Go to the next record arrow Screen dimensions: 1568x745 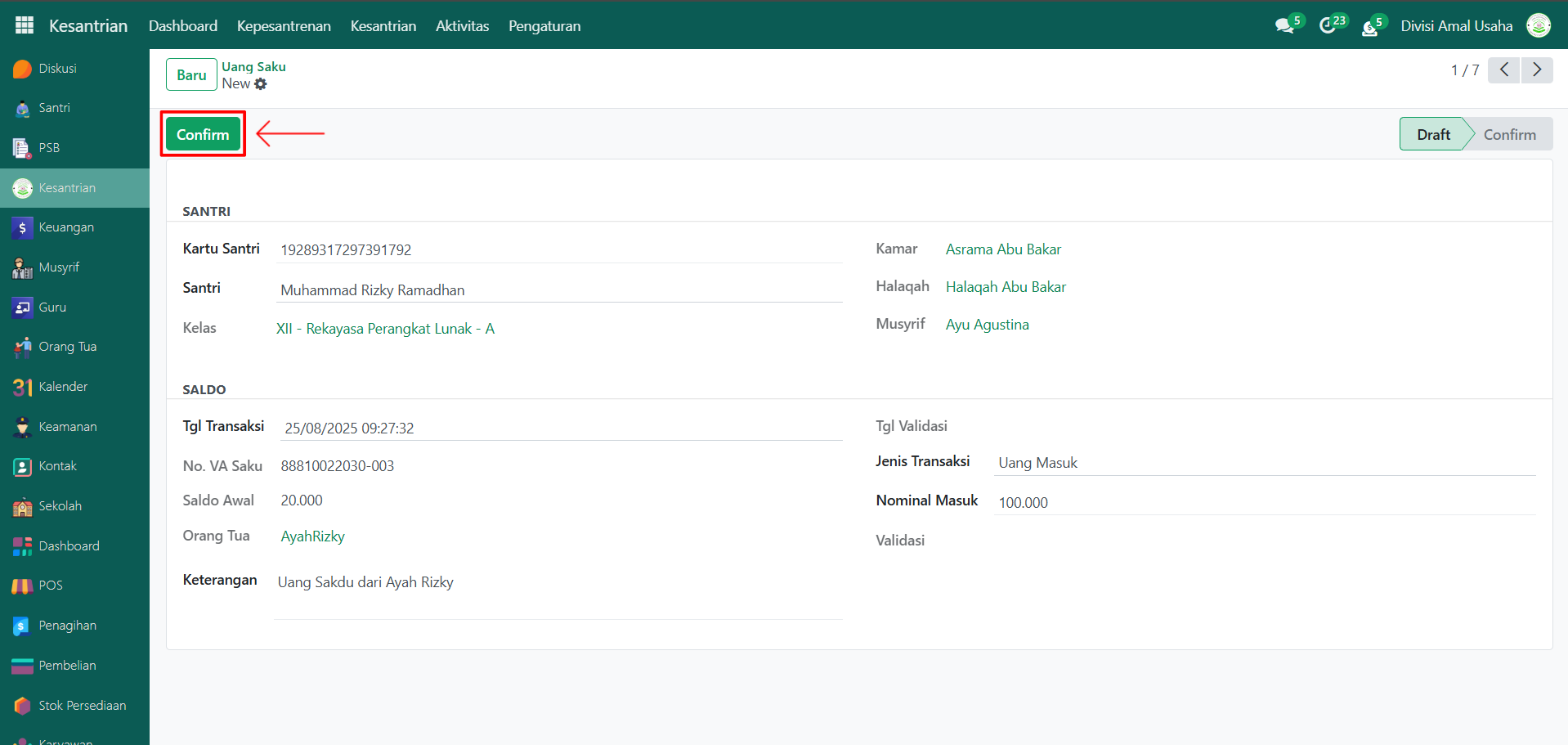pyautogui.click(x=1537, y=70)
